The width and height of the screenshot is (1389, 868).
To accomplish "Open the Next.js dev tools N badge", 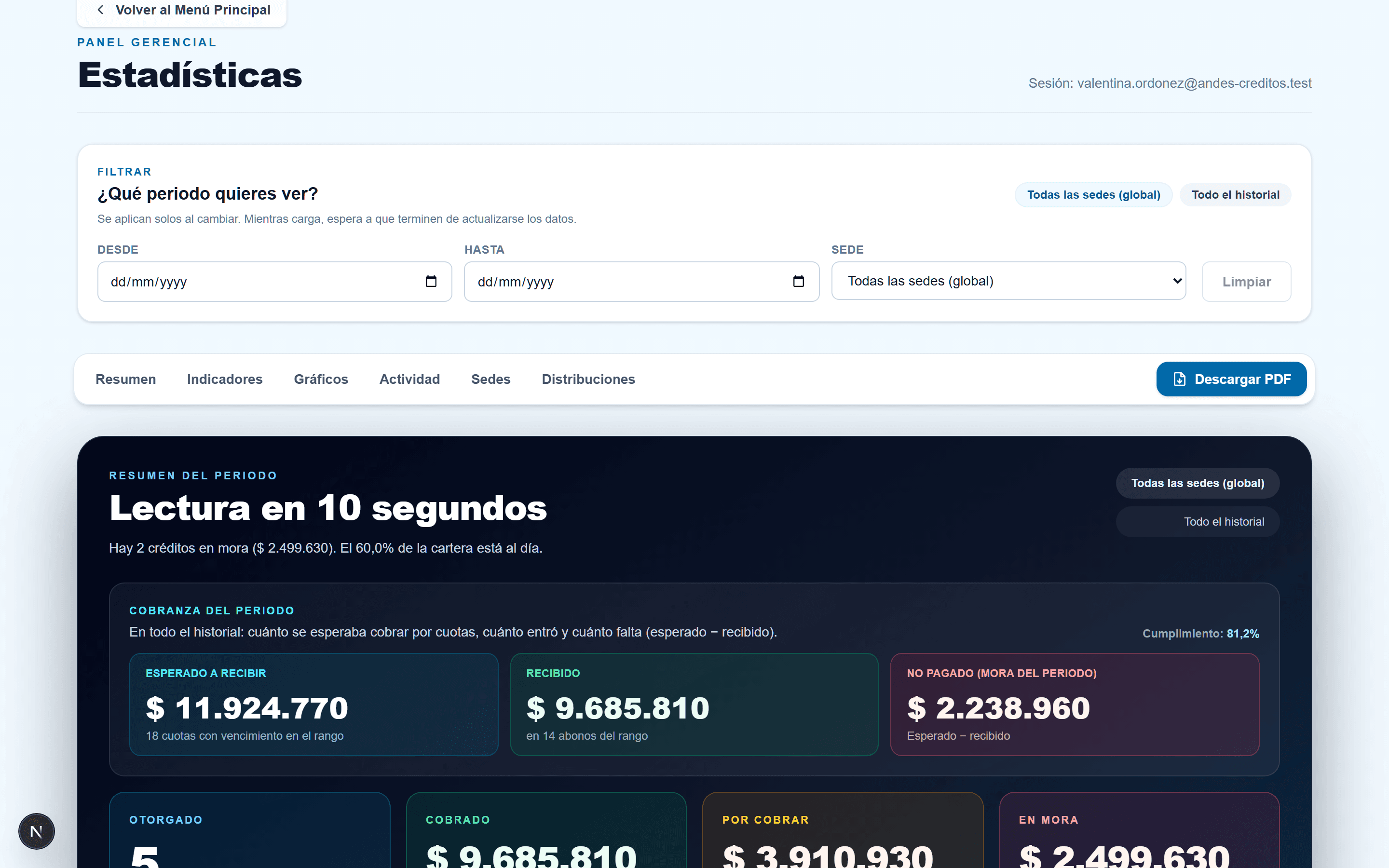I will tap(37, 831).
